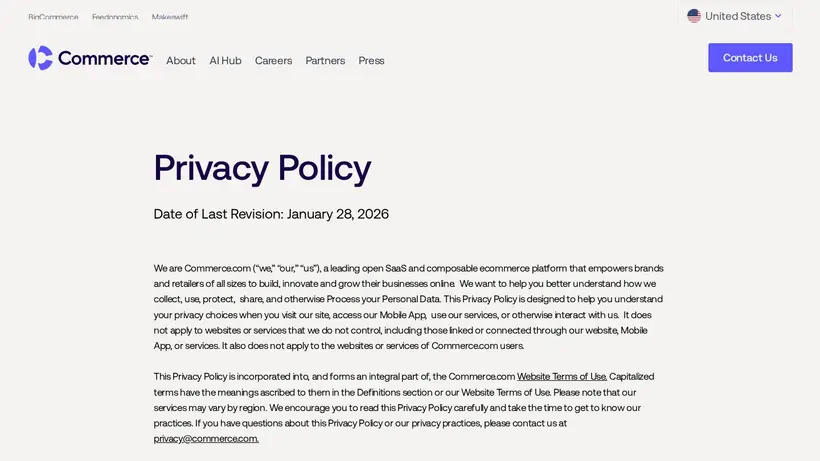820x461 pixels.
Task: Open the BigCommerce top link
Action: 53,17
